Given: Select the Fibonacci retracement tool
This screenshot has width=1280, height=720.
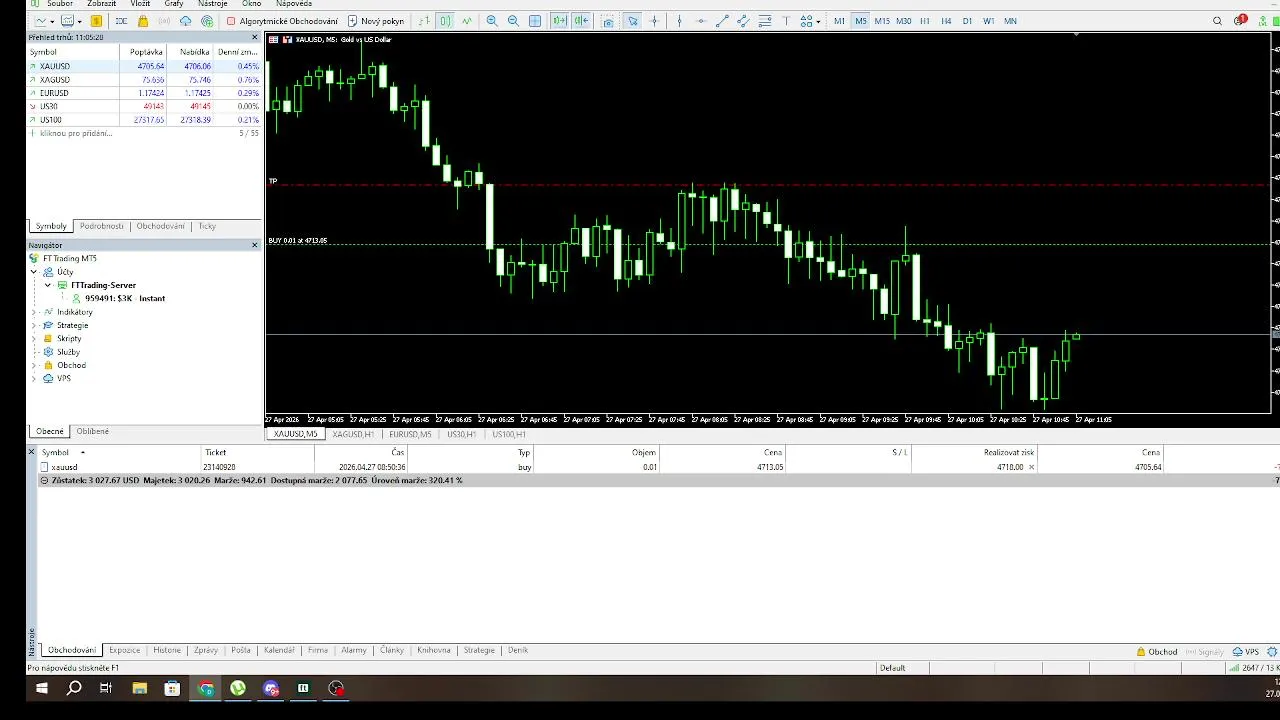Looking at the screenshot, I should point(765,21).
